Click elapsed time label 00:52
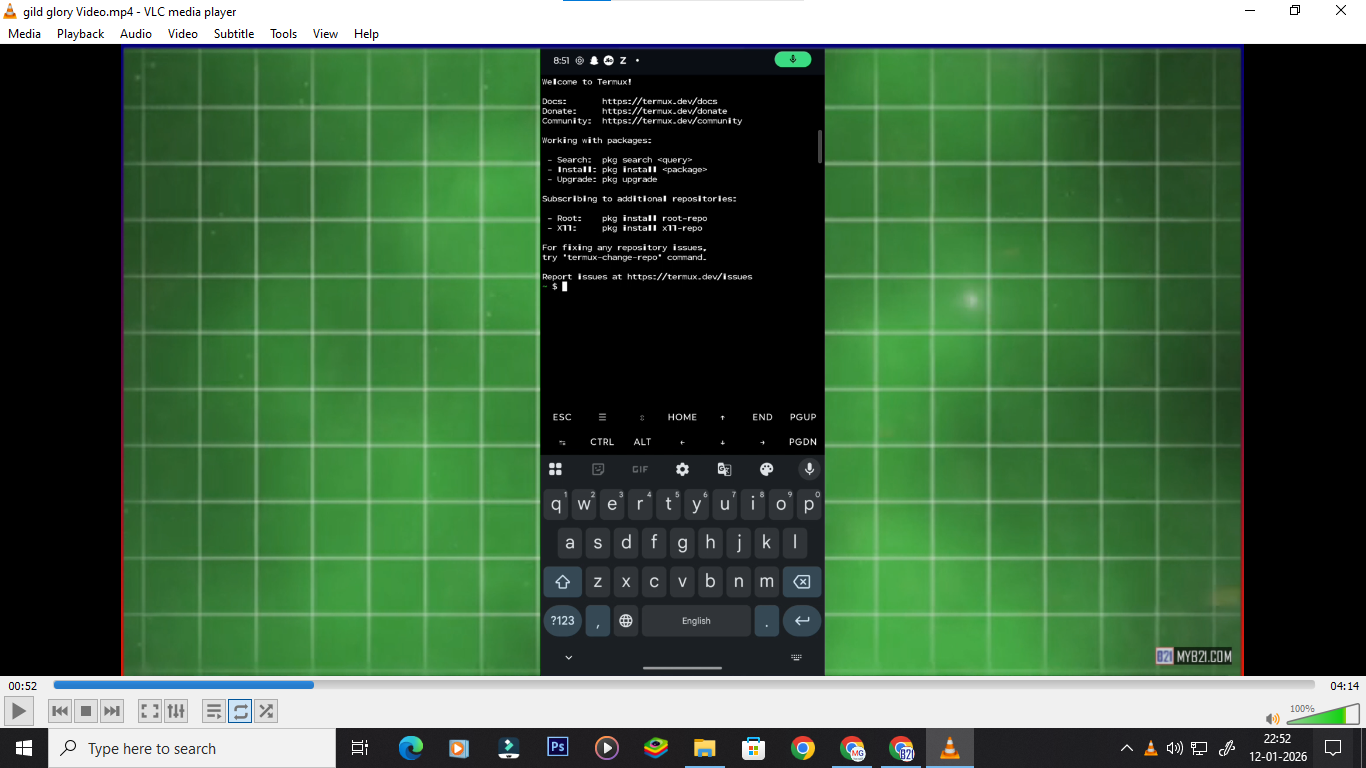1366x768 pixels. 23,686
